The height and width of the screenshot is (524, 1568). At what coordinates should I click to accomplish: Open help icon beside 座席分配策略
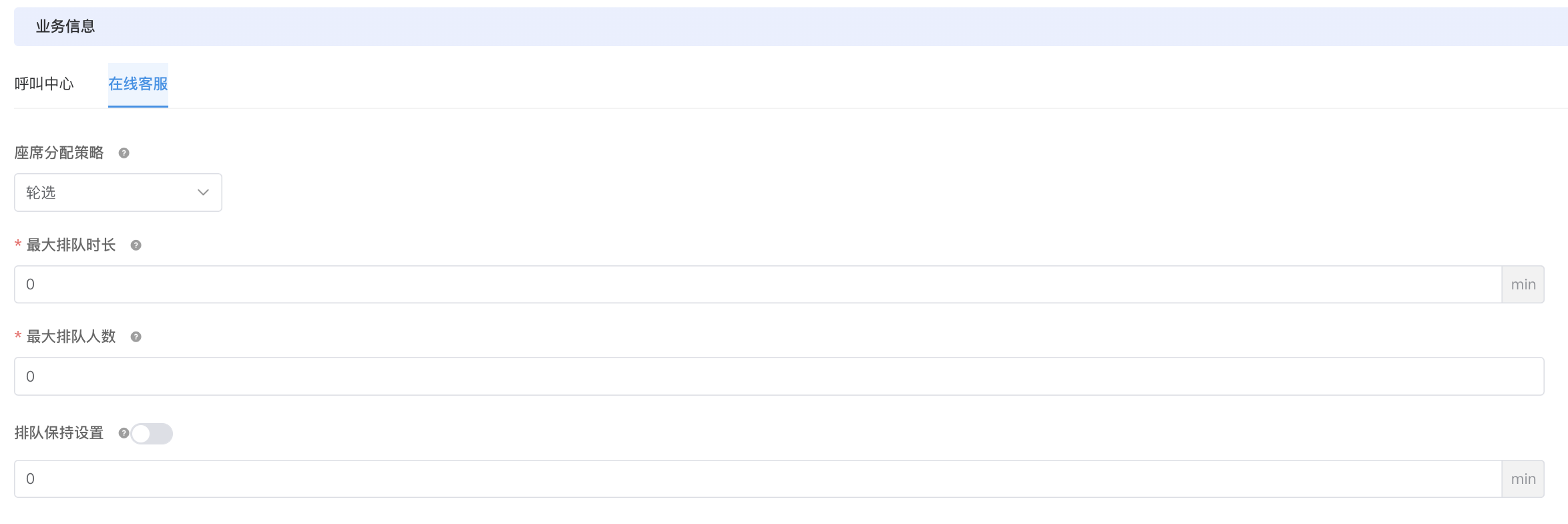tap(124, 153)
